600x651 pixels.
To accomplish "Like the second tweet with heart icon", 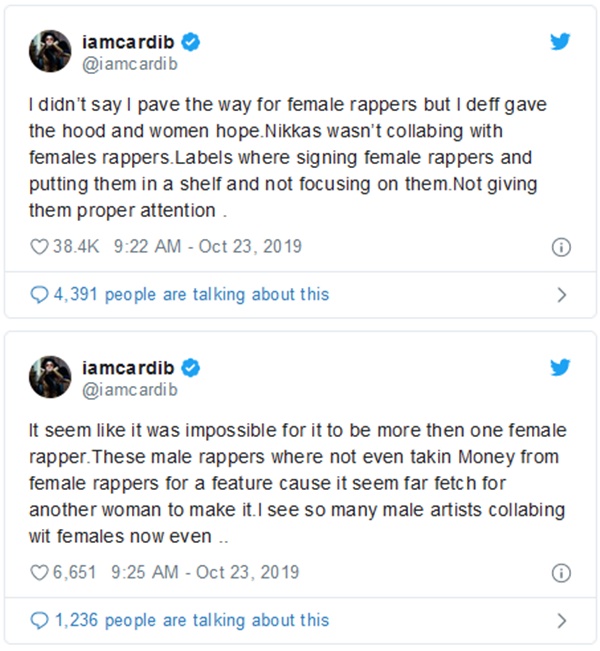I will coord(39,573).
